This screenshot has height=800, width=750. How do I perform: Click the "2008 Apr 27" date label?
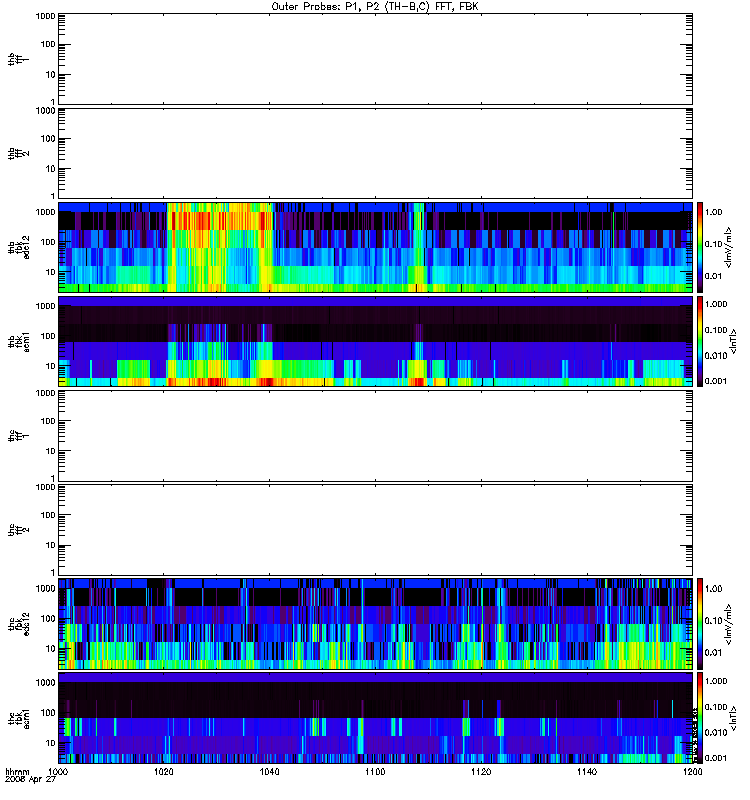coord(30,780)
